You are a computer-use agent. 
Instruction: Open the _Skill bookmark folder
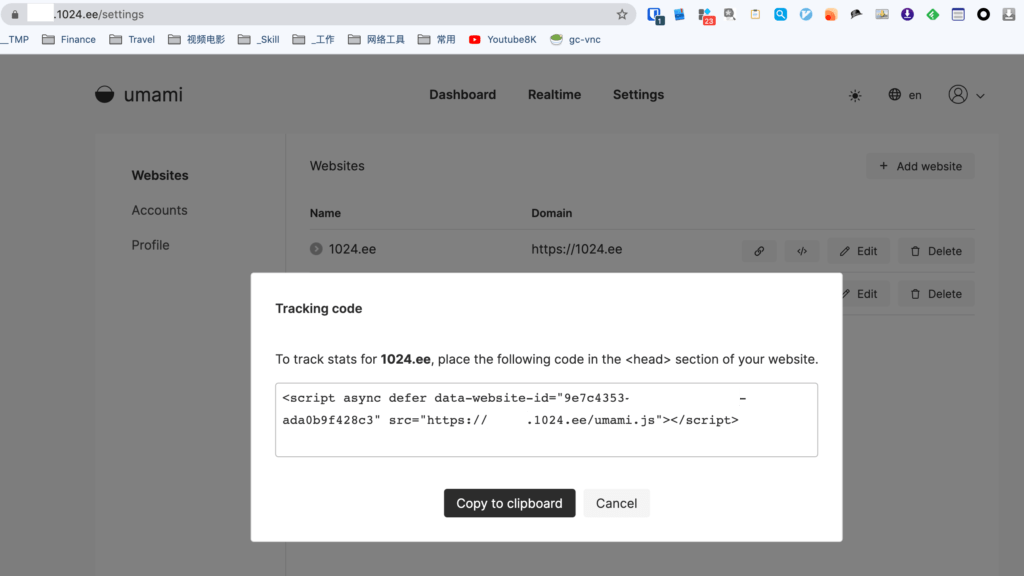[x=259, y=39]
